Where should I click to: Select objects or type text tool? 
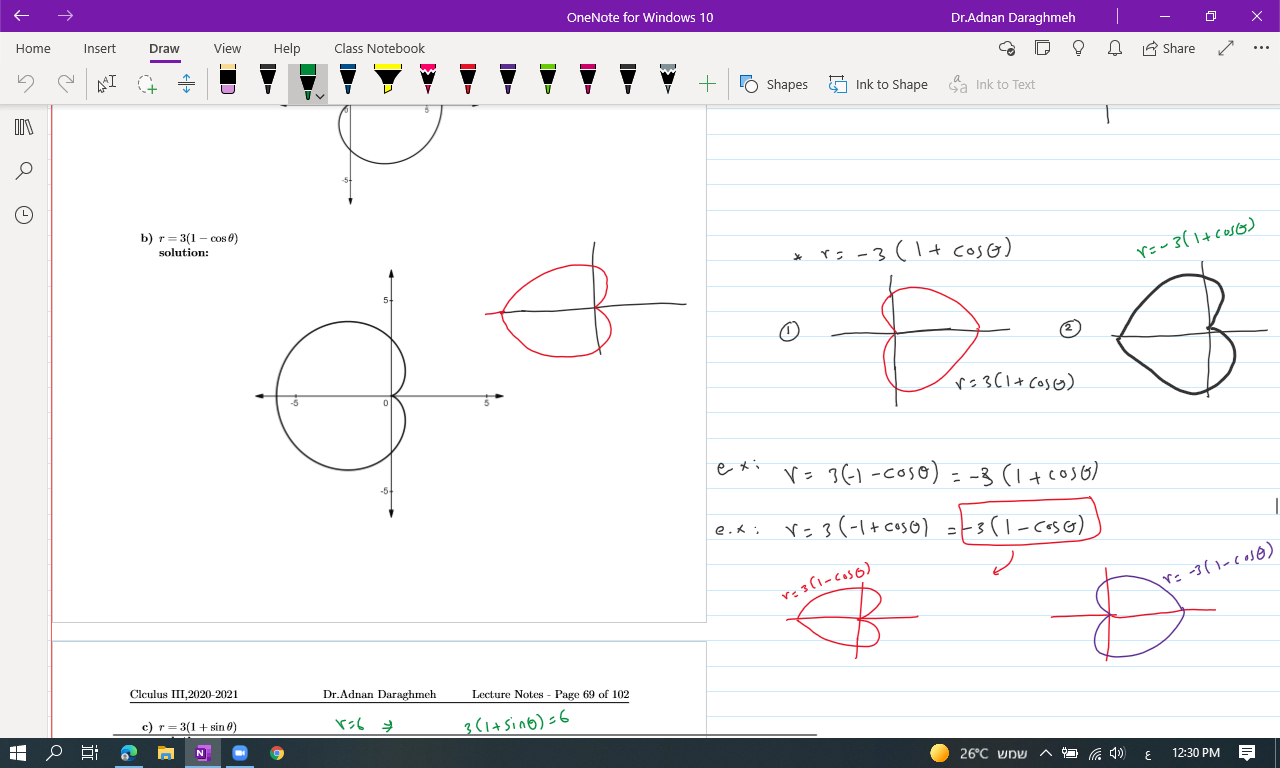(106, 84)
